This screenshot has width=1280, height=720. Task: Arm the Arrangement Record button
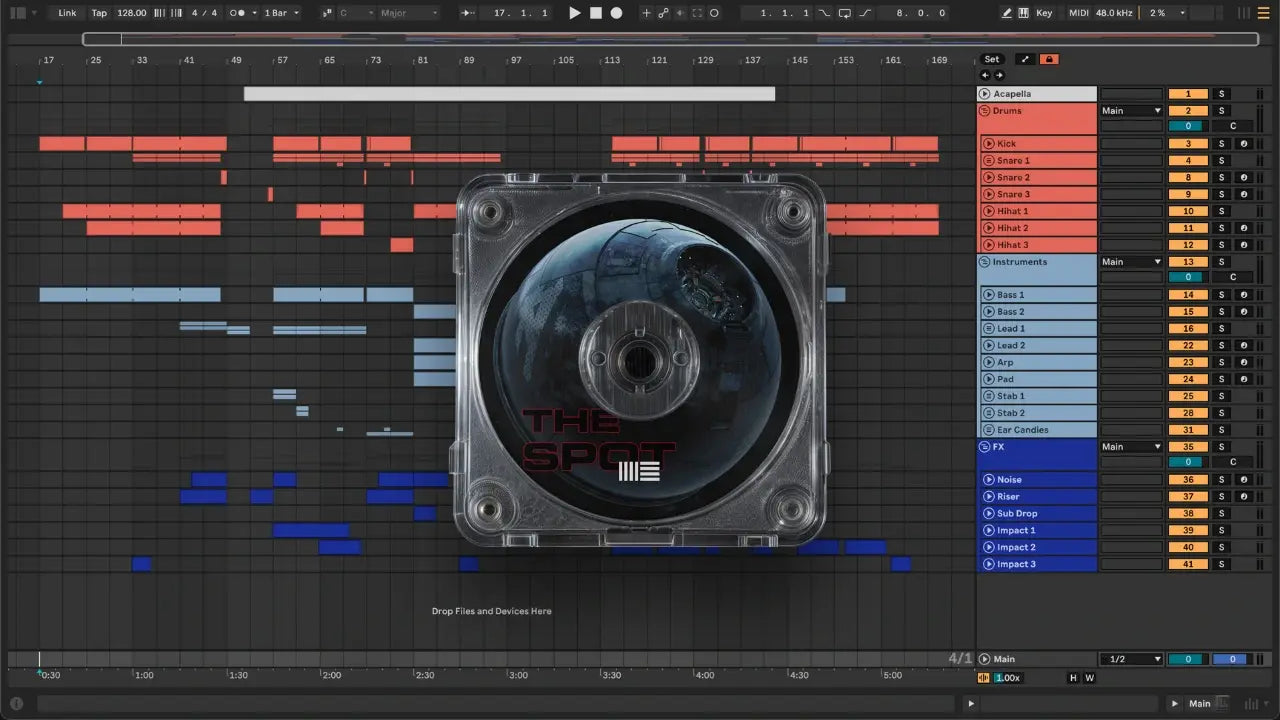click(x=616, y=13)
